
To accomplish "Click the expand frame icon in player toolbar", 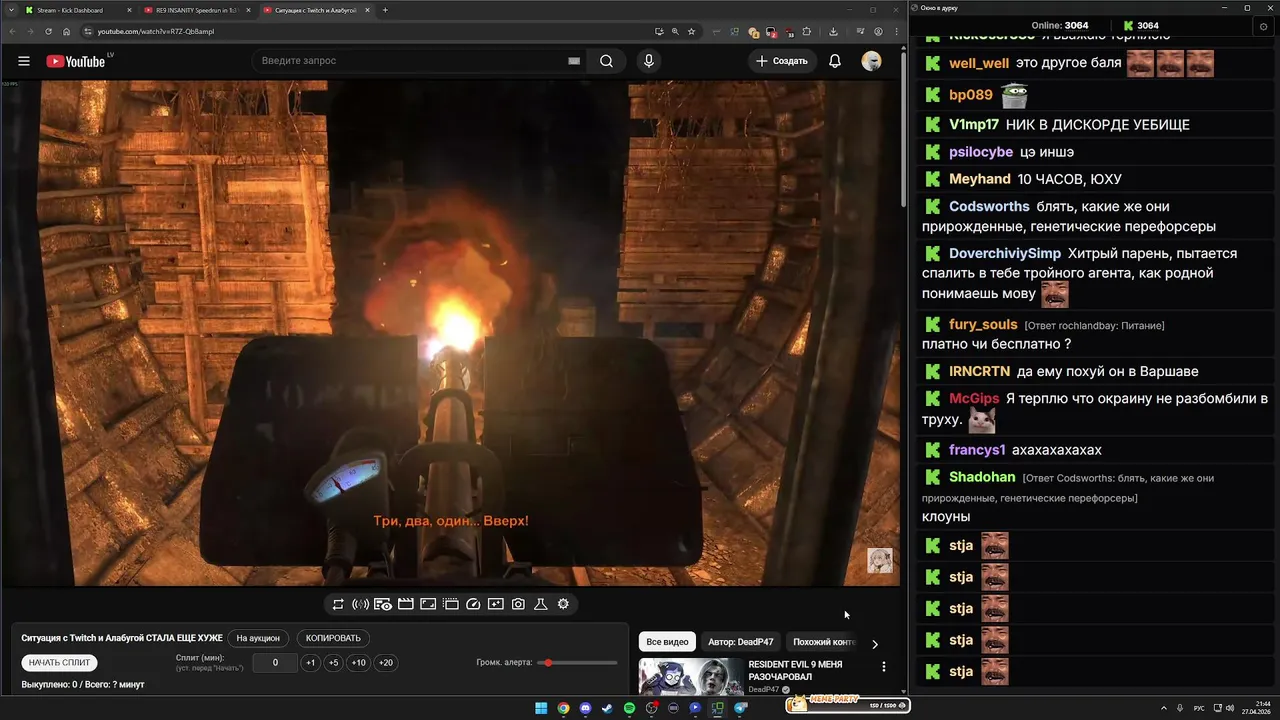I will point(428,604).
